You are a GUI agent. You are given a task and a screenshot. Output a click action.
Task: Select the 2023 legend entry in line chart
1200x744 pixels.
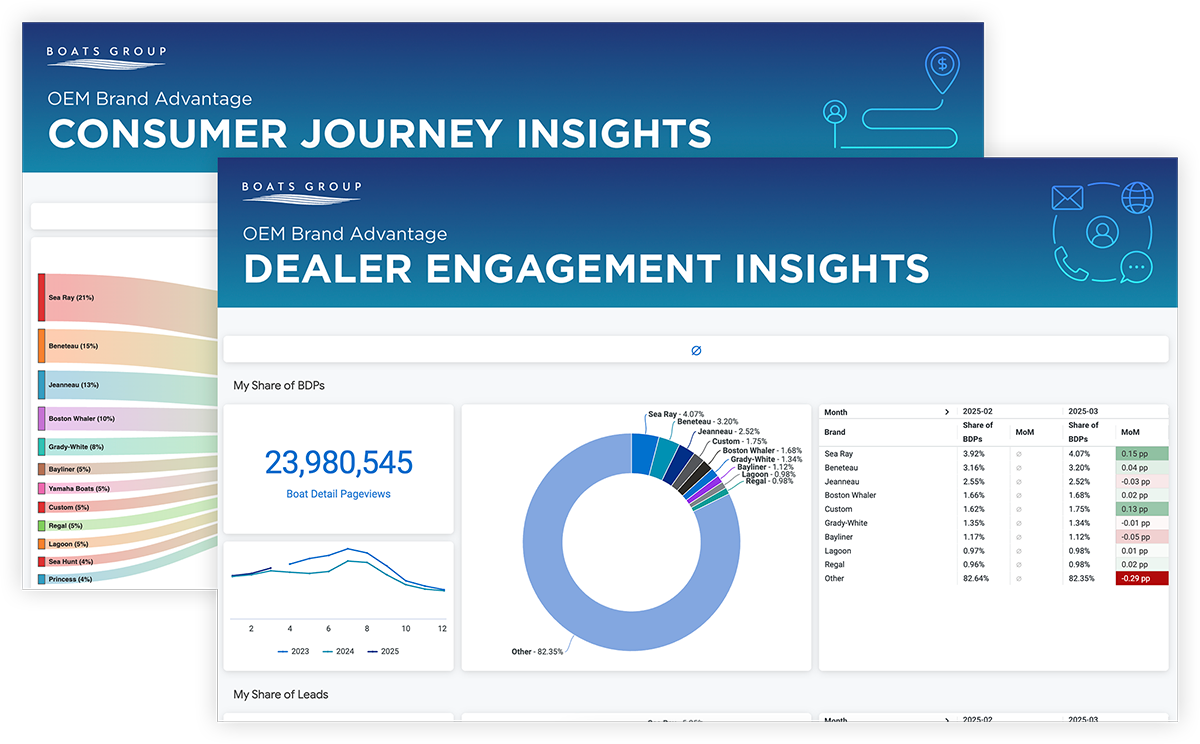293,651
